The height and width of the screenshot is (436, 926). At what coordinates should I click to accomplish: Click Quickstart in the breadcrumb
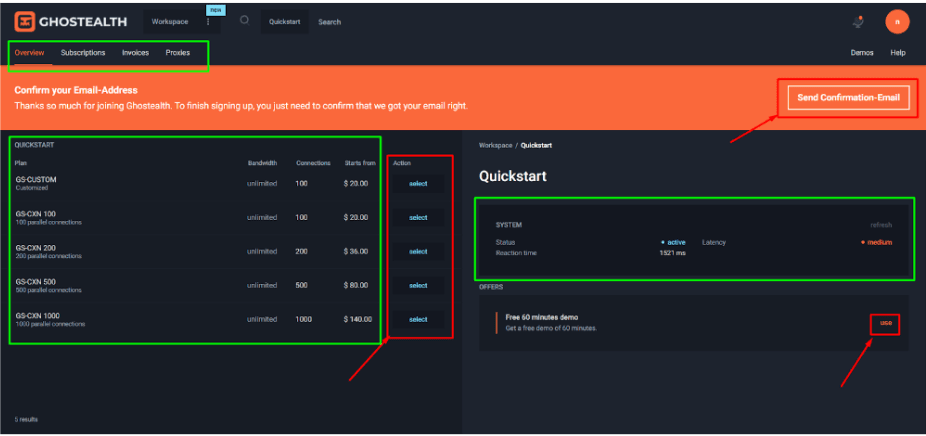[x=536, y=145]
